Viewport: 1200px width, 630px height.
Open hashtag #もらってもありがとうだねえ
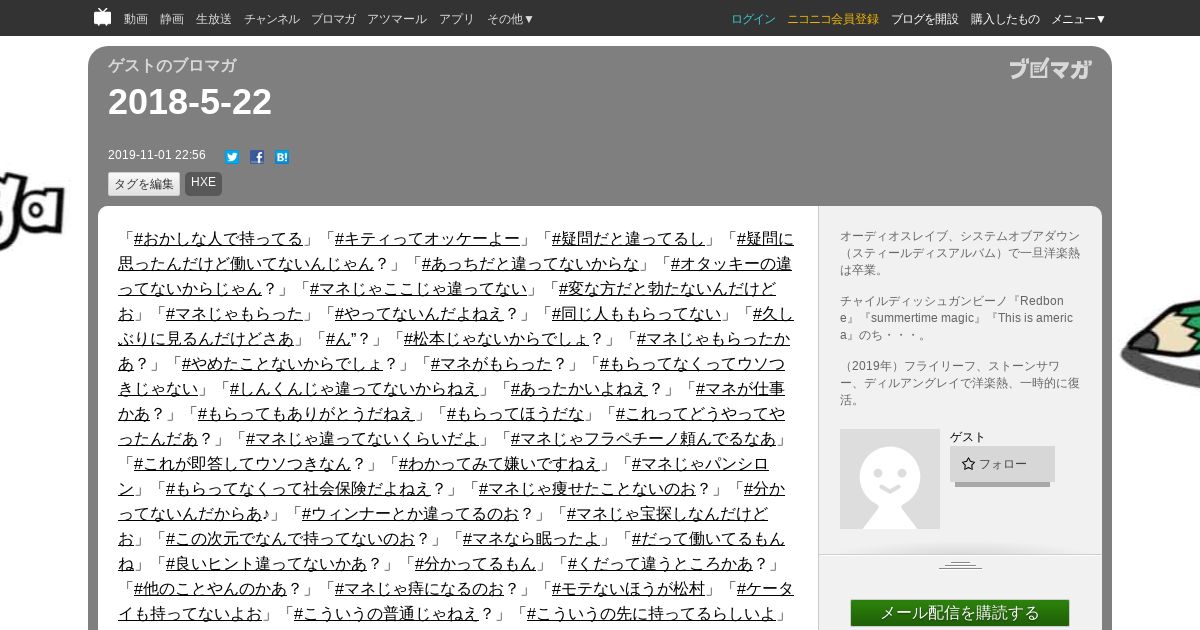tap(306, 413)
